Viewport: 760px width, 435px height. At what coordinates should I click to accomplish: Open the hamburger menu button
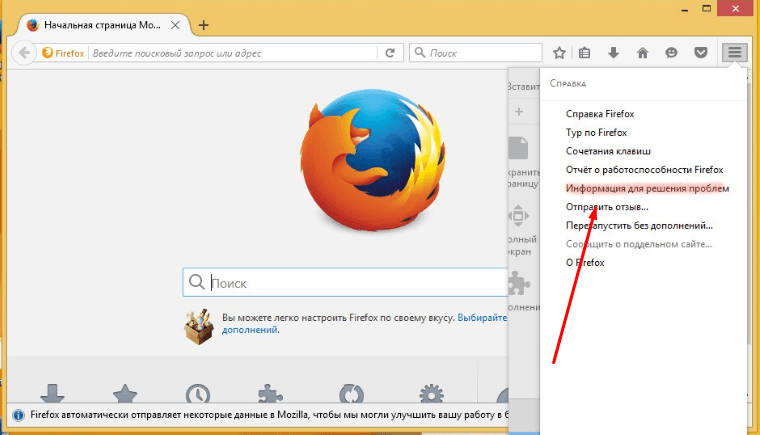(734, 52)
